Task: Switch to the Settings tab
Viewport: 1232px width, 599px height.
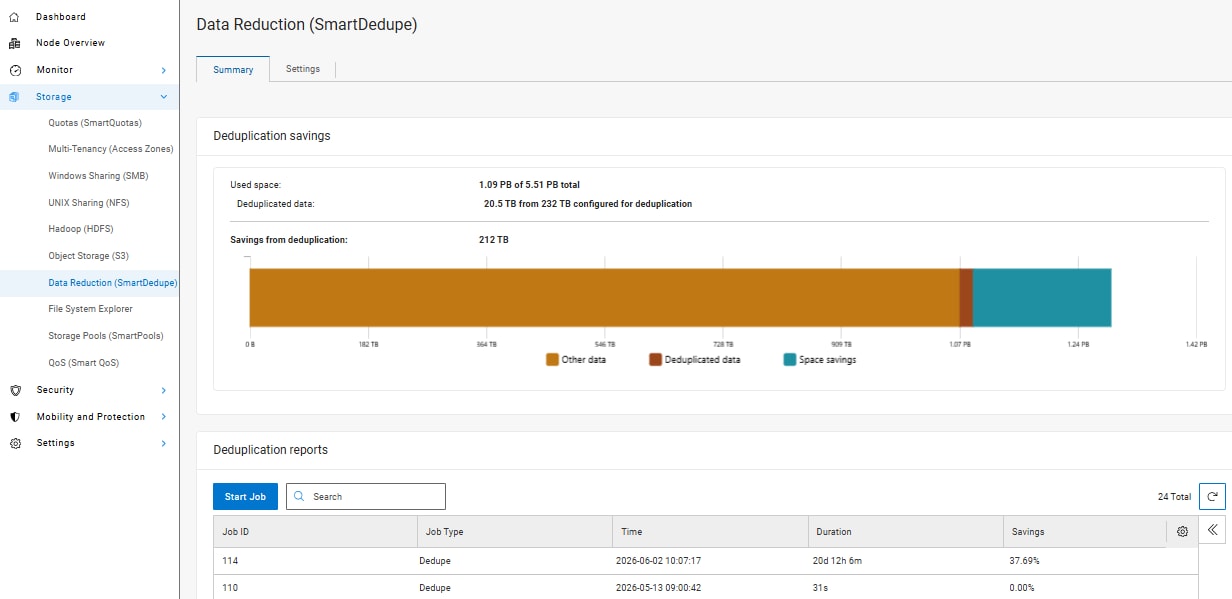Action: point(303,69)
